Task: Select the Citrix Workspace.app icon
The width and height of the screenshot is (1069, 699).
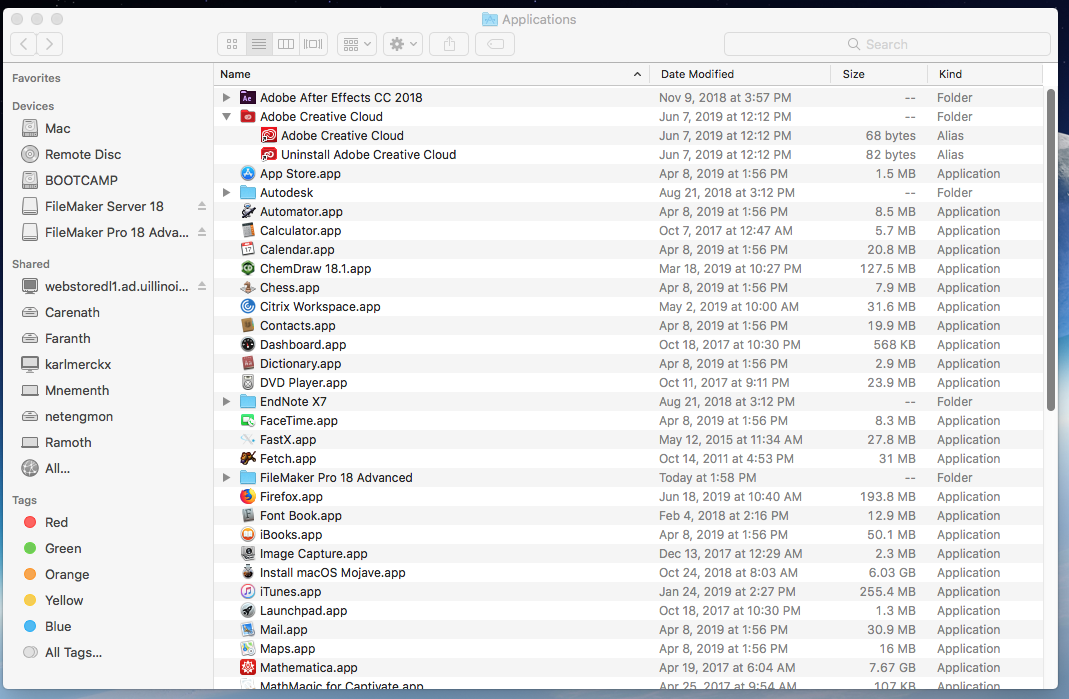Action: (x=247, y=307)
